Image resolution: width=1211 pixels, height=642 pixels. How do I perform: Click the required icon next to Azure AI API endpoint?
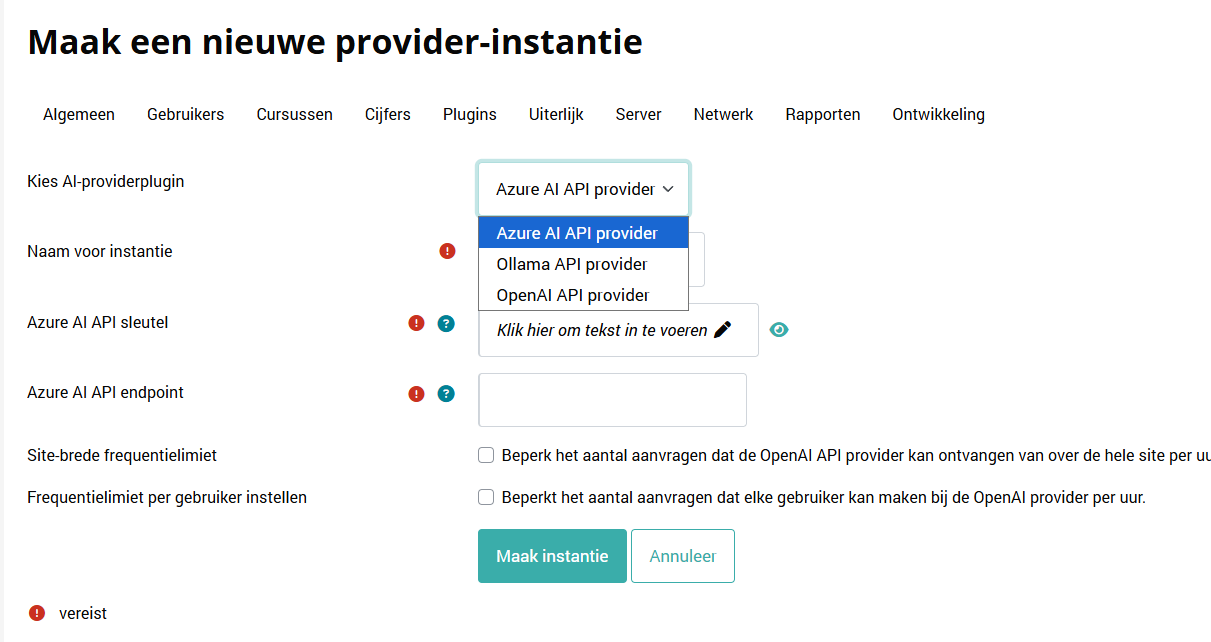pyautogui.click(x=417, y=394)
